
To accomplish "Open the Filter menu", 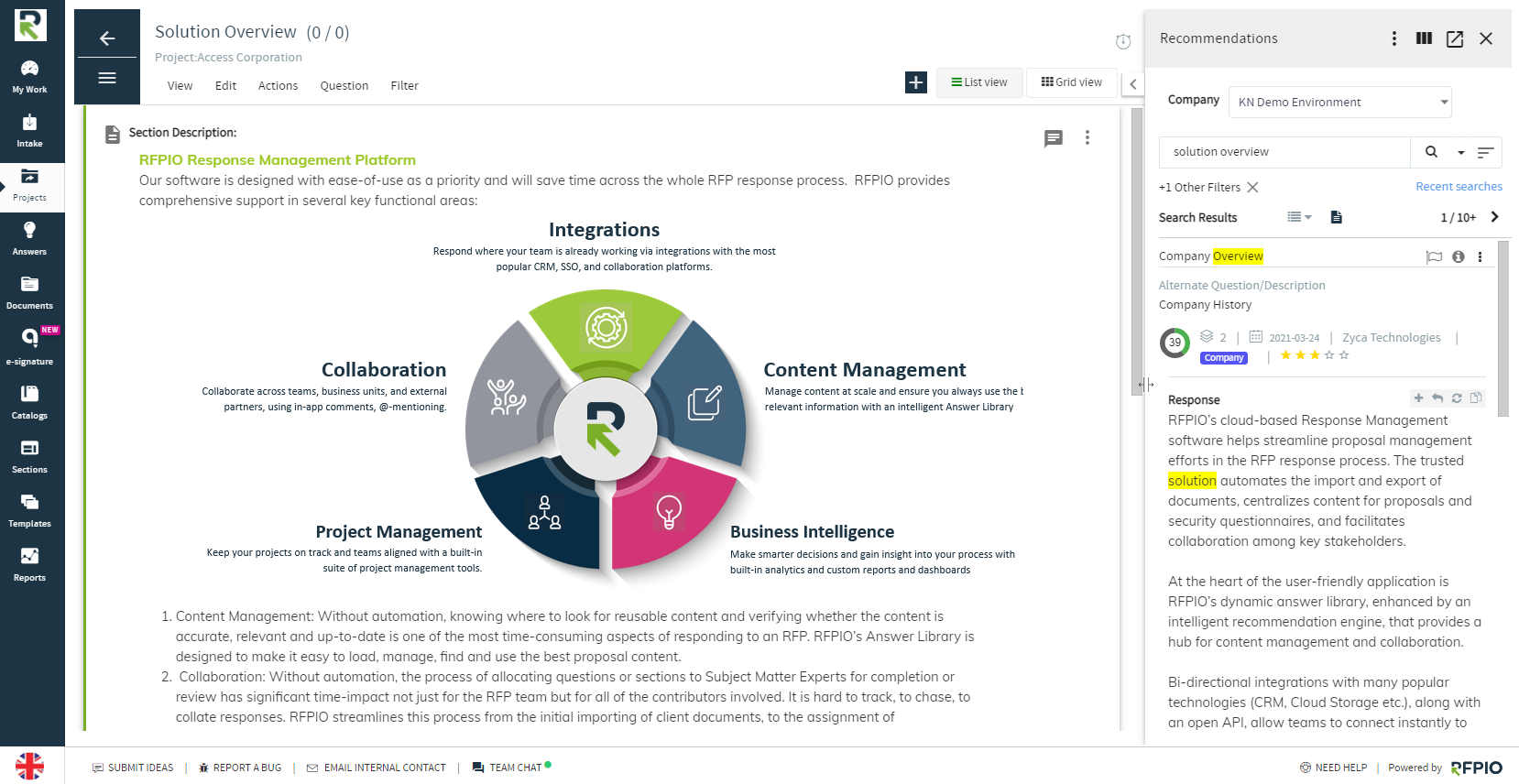I will tap(404, 86).
